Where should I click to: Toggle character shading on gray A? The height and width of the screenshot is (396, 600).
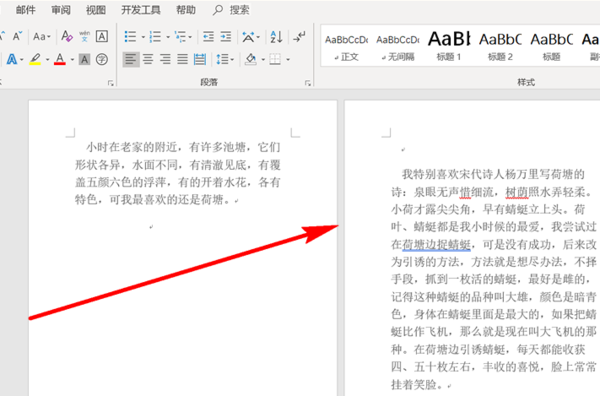(85, 59)
